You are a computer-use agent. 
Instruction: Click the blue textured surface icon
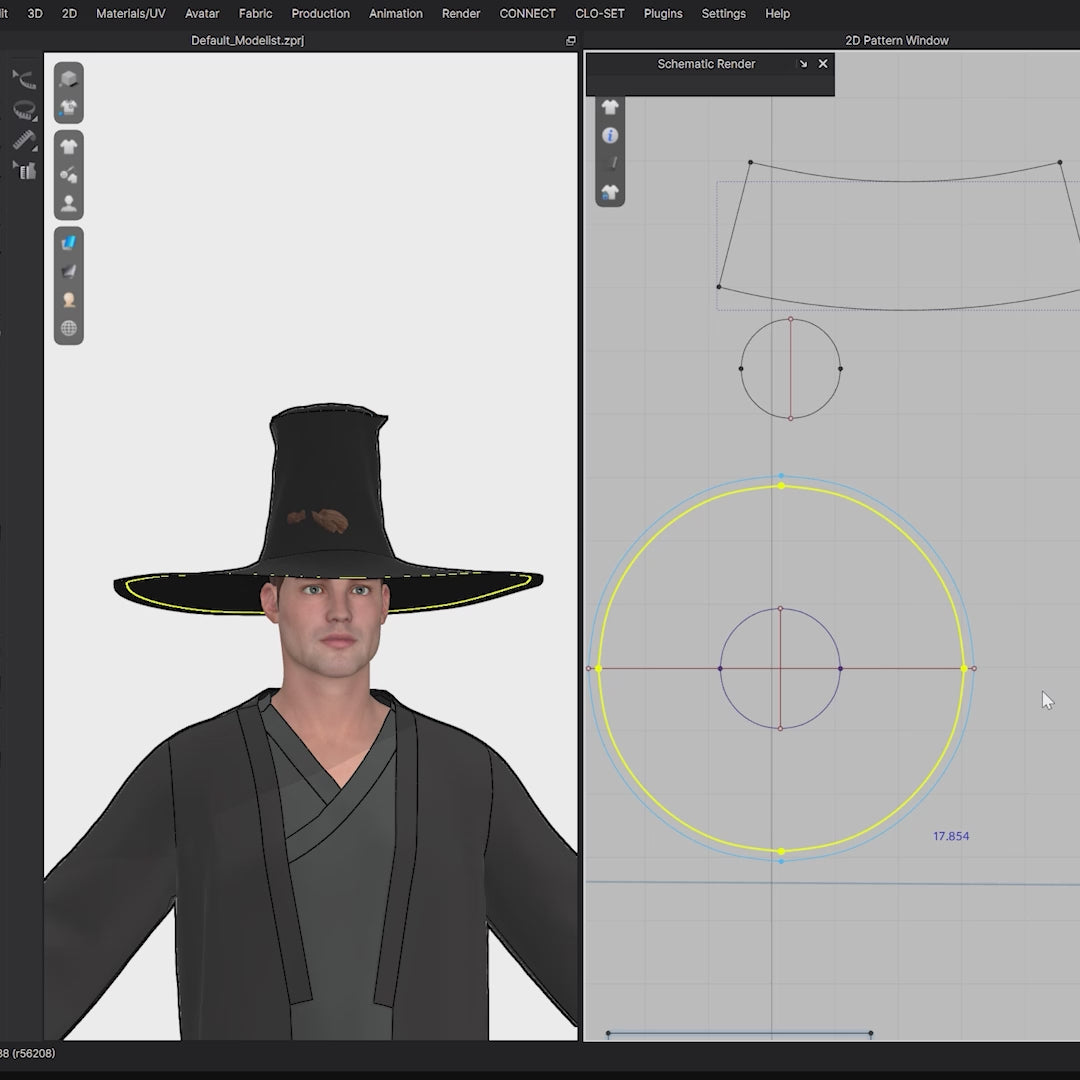68,242
